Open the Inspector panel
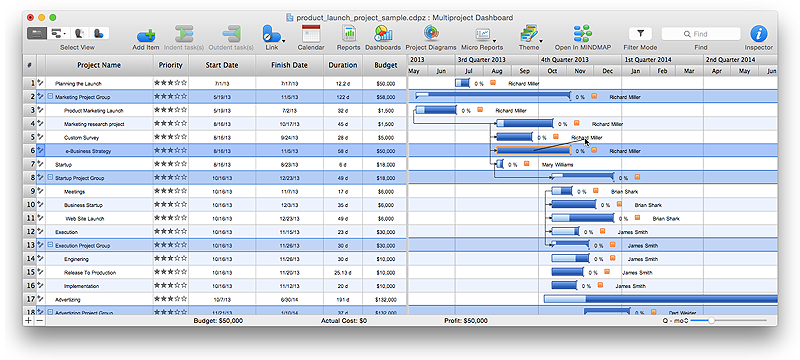 click(758, 34)
